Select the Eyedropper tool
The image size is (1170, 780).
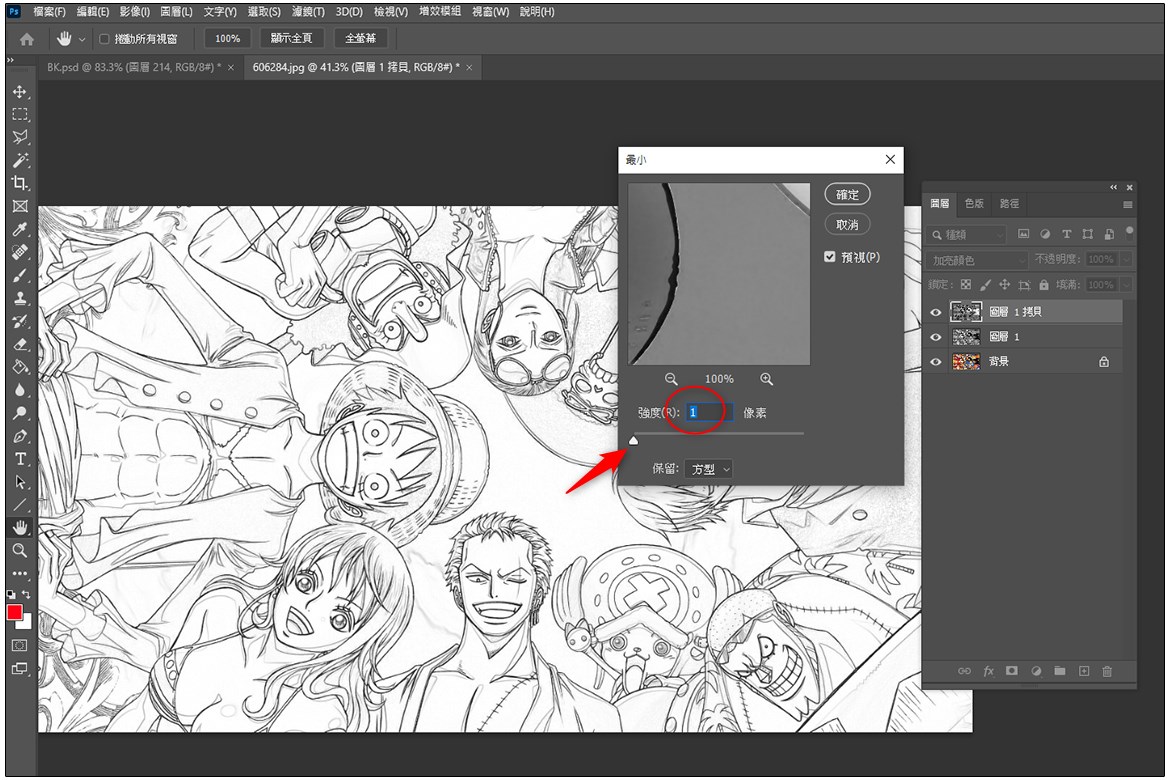tap(20, 229)
